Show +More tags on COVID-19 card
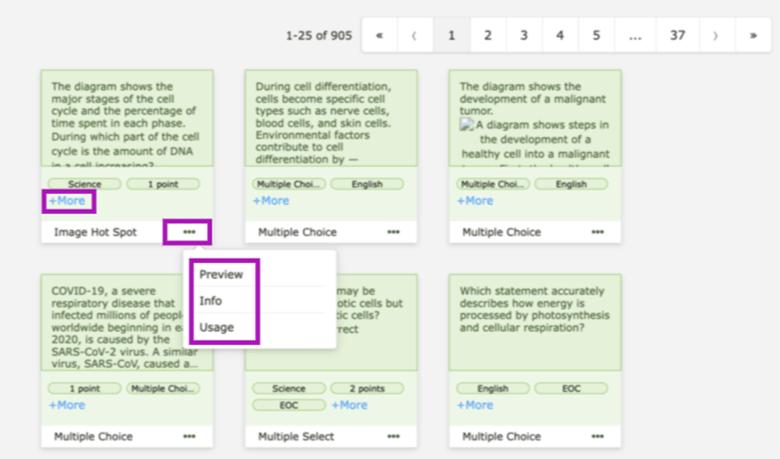Image resolution: width=780 pixels, height=459 pixels. pyautogui.click(x=67, y=405)
